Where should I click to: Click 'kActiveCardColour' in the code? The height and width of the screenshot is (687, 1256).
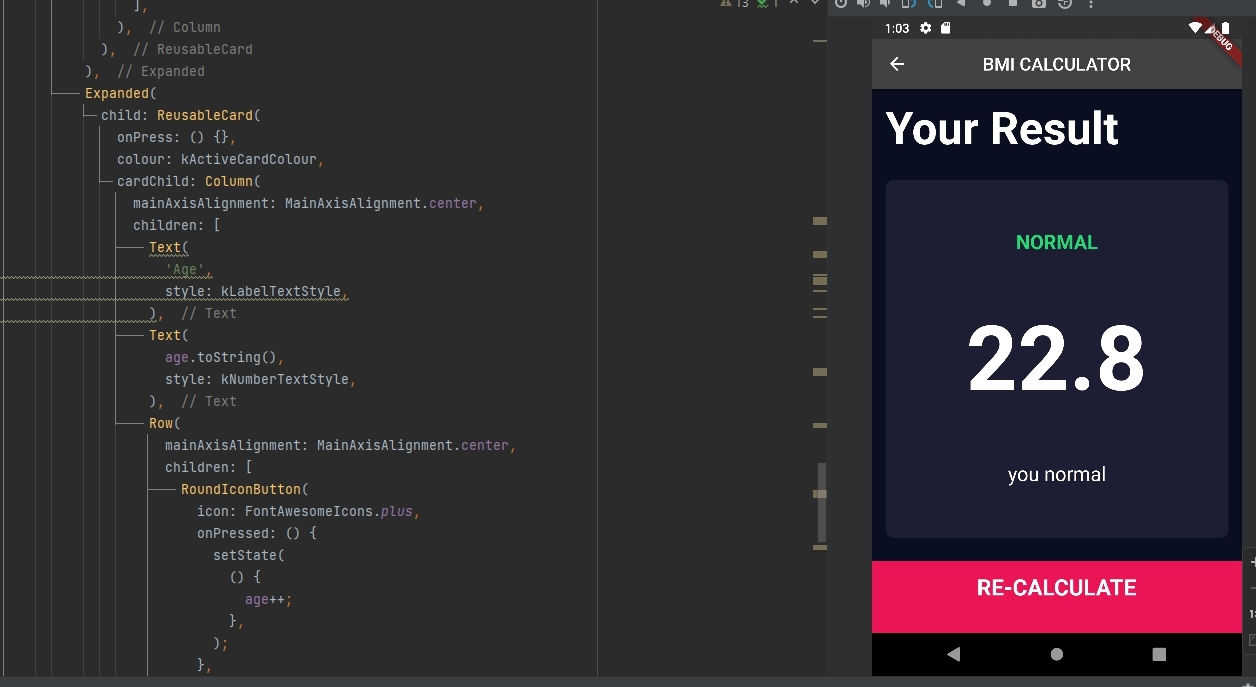point(249,159)
